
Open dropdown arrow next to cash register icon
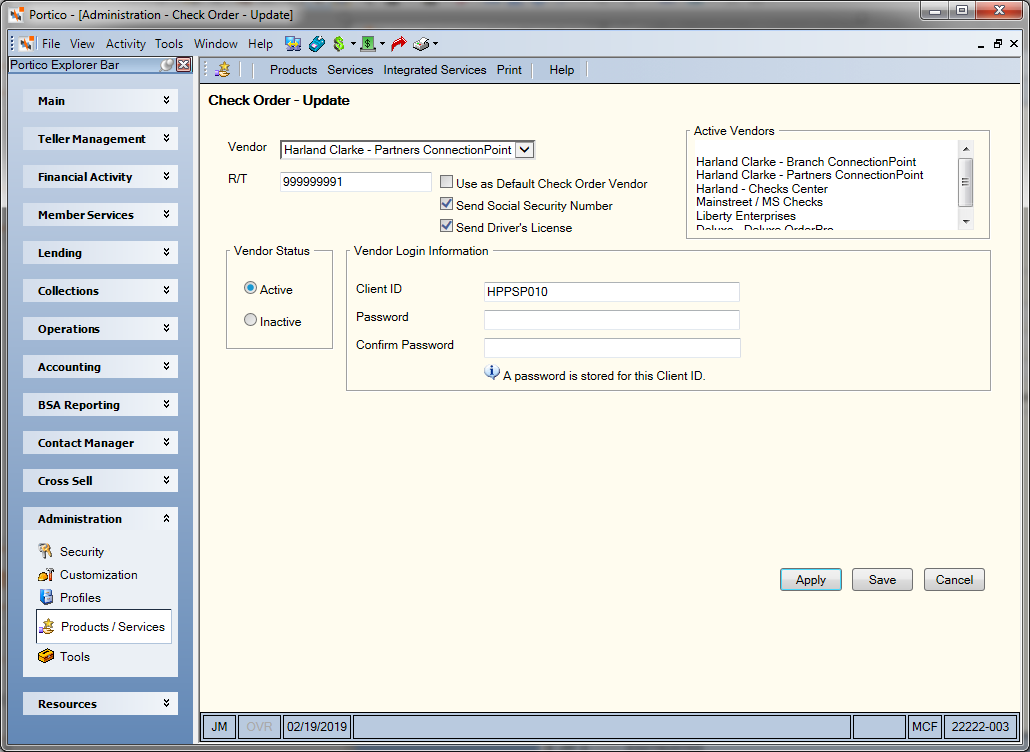coord(382,44)
